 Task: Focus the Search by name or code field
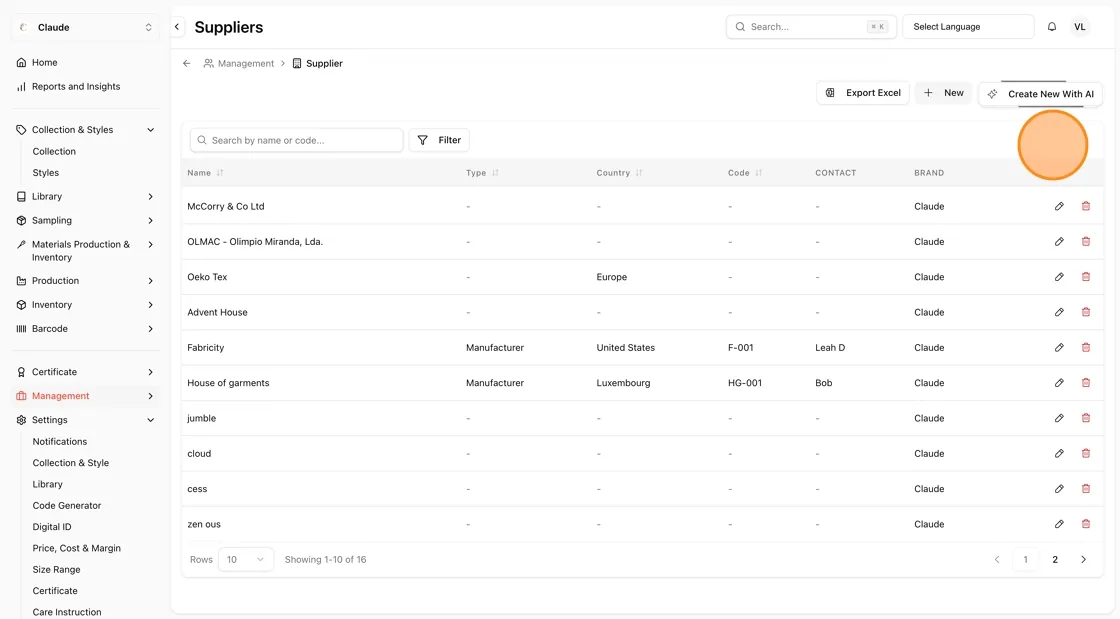click(x=296, y=140)
